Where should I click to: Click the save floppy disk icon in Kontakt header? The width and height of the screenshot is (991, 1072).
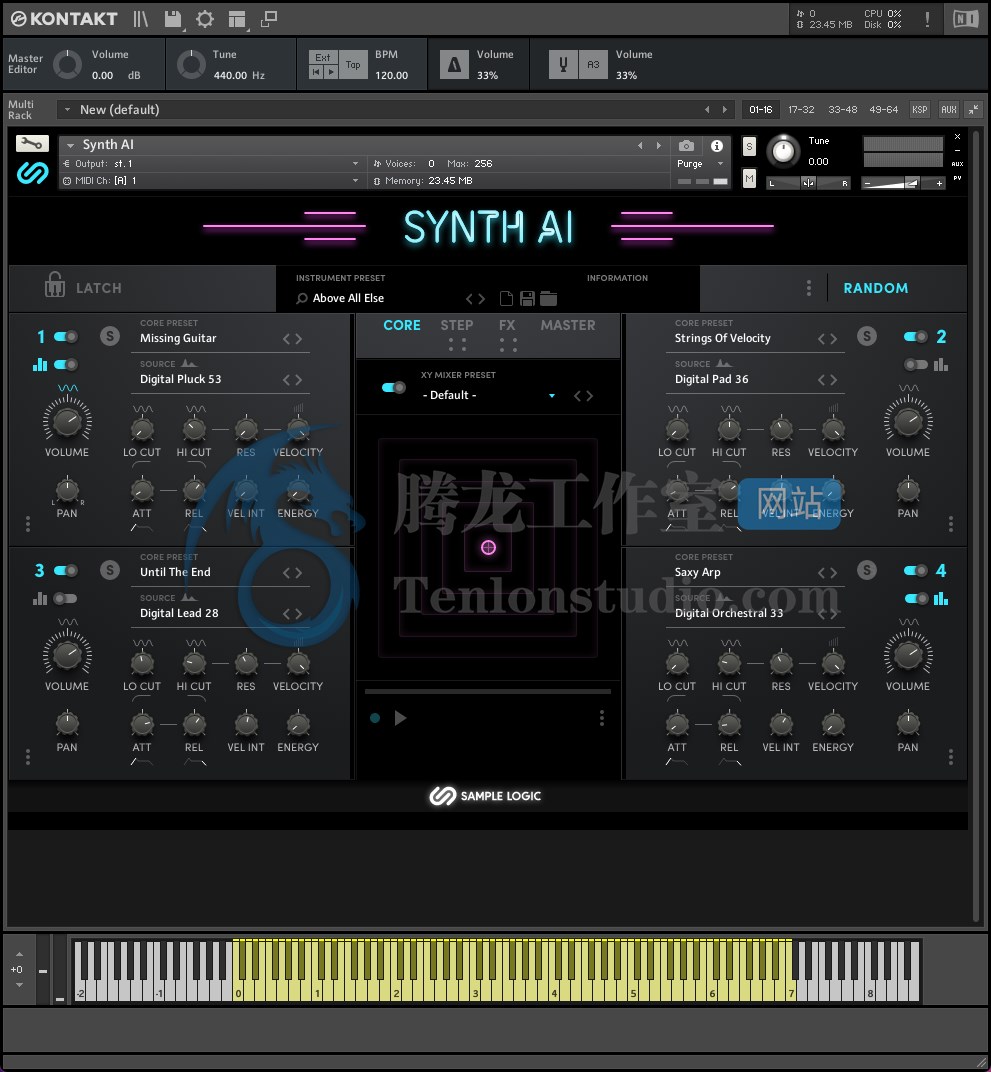coord(174,19)
